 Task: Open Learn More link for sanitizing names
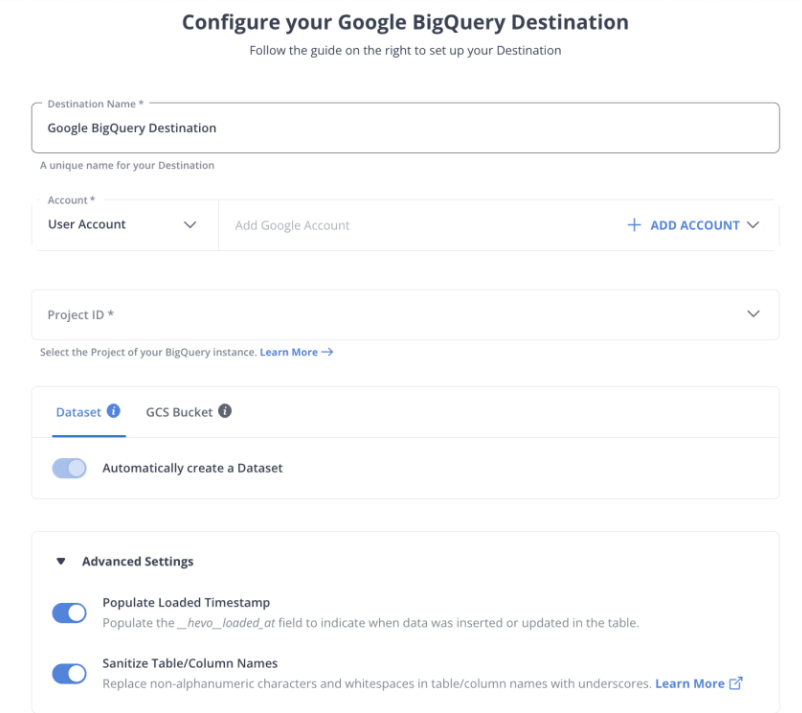tap(689, 683)
